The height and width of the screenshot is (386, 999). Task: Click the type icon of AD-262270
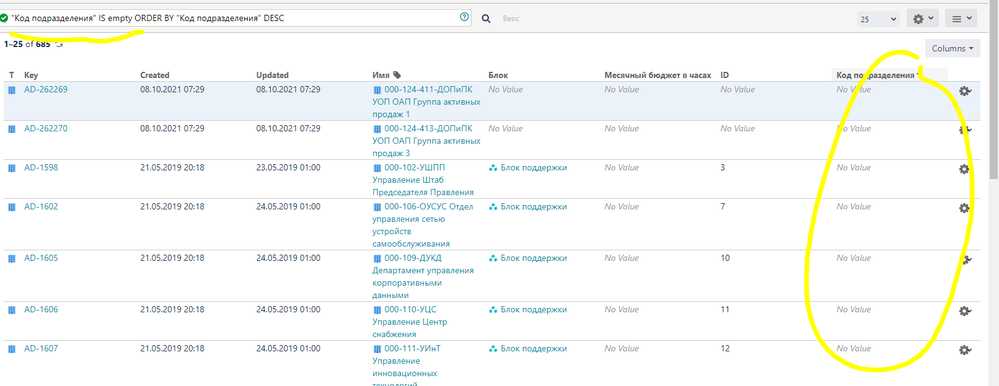(11, 129)
